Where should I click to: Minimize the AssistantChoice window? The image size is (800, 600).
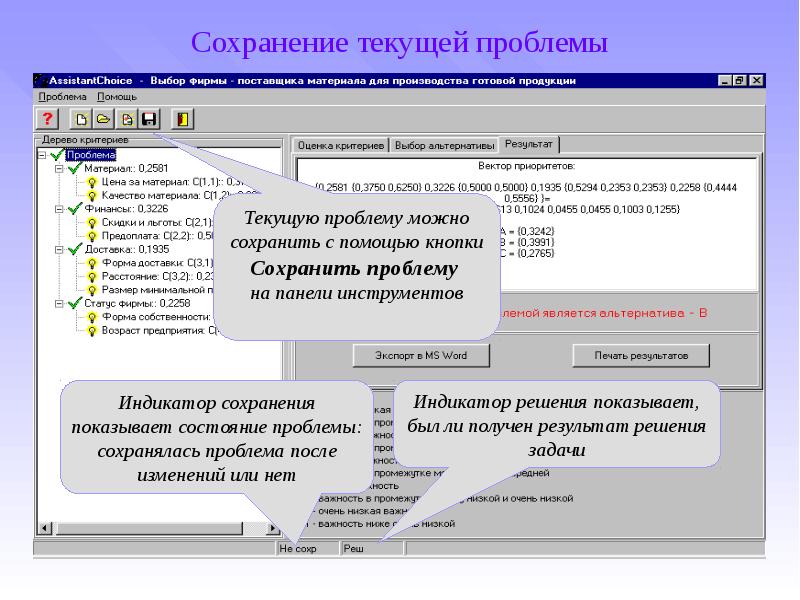coord(725,81)
